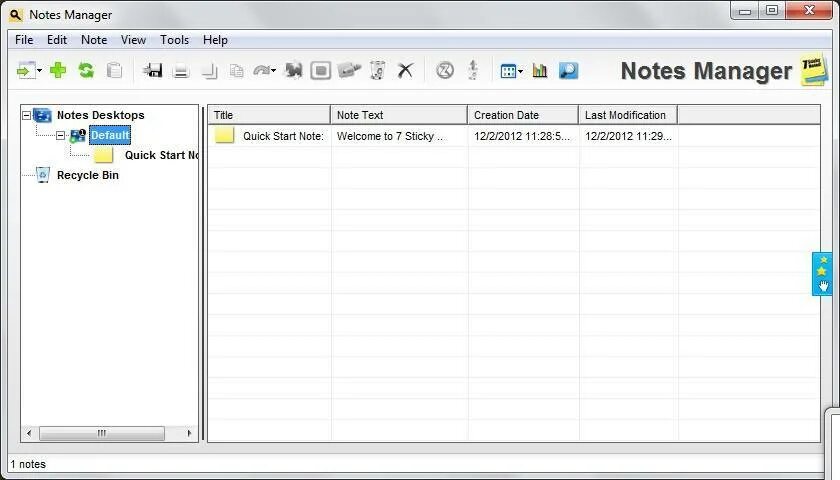840x480 pixels.
Task: Click the floppy disk save icon
Action: (x=153, y=70)
